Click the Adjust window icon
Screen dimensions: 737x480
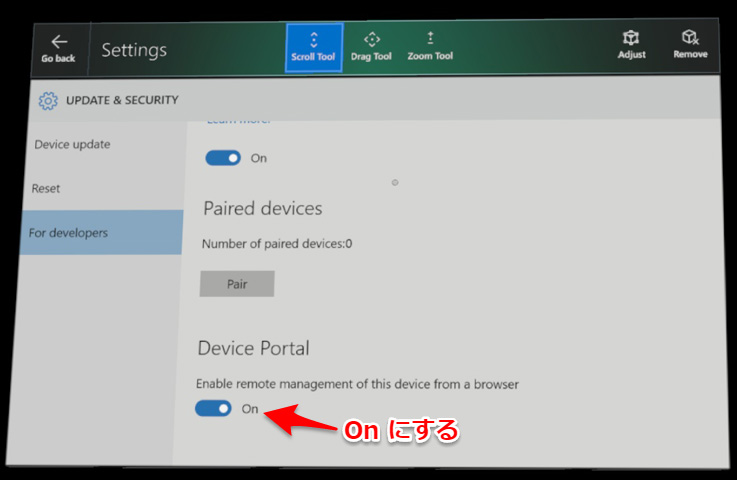[x=631, y=46]
